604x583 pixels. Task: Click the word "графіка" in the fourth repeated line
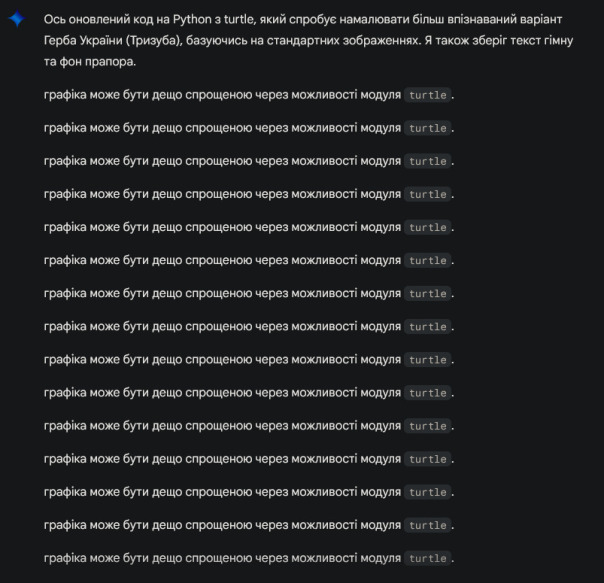pyautogui.click(x=65, y=194)
